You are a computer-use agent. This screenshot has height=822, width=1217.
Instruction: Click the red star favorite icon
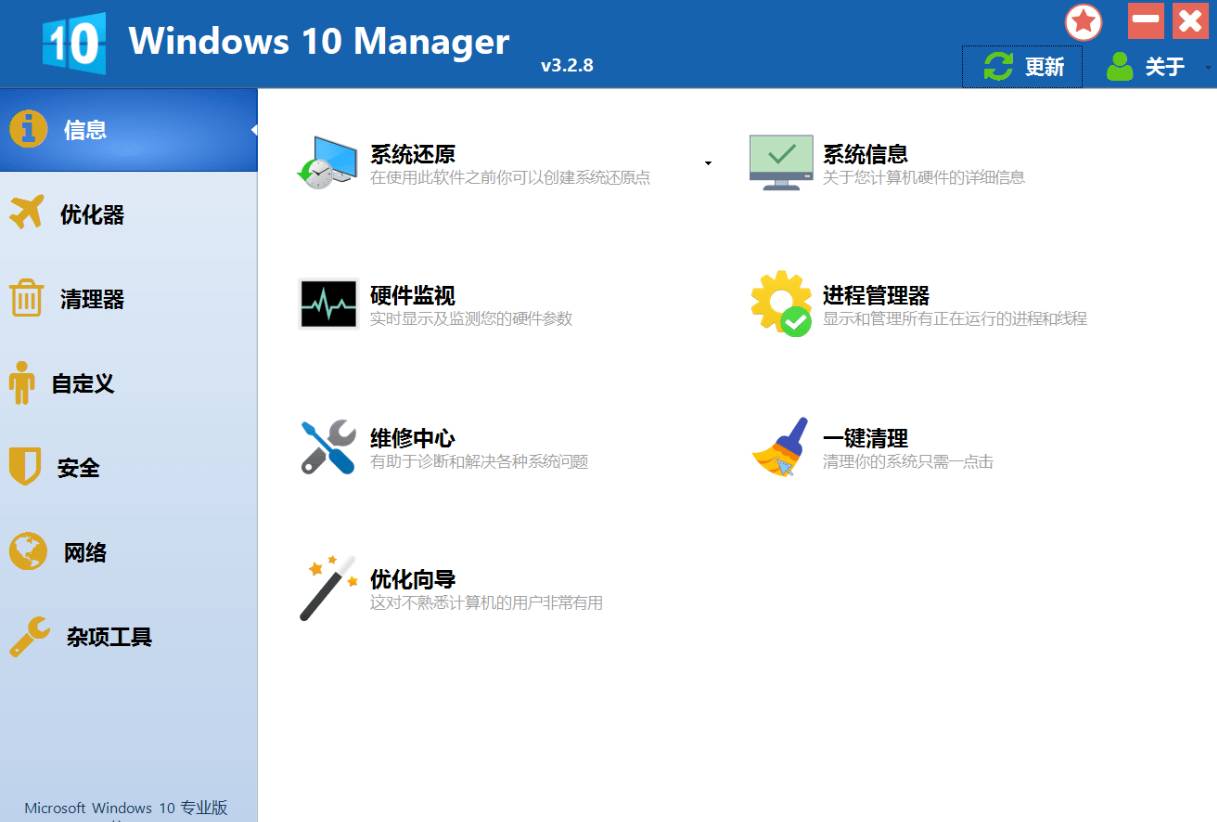pos(1083,22)
